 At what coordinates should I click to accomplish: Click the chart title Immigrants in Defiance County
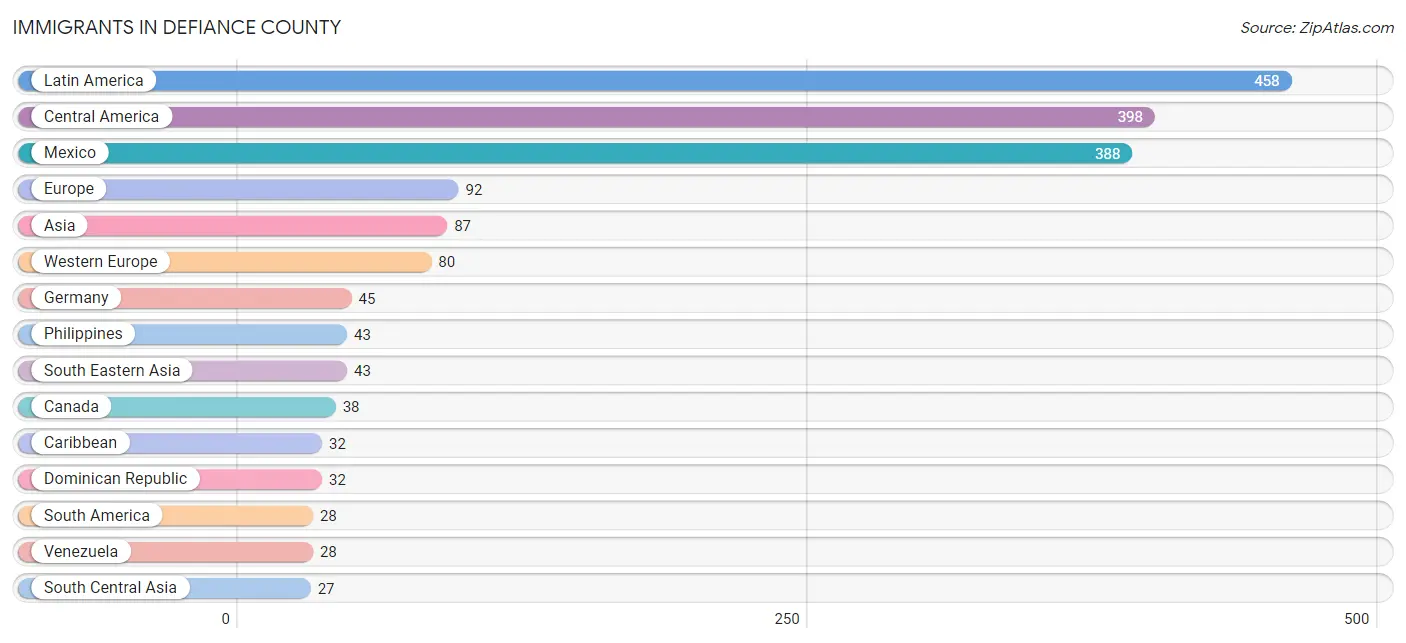pos(177,28)
